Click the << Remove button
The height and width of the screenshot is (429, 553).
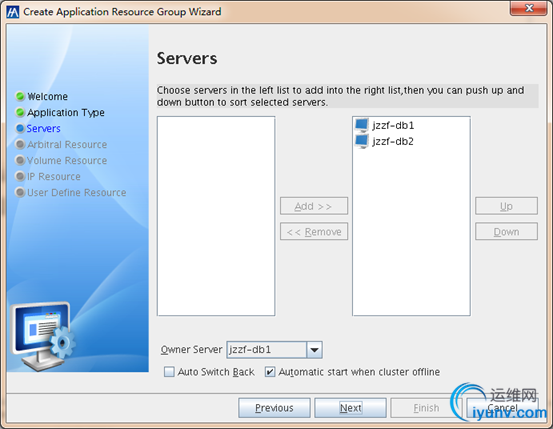click(314, 231)
